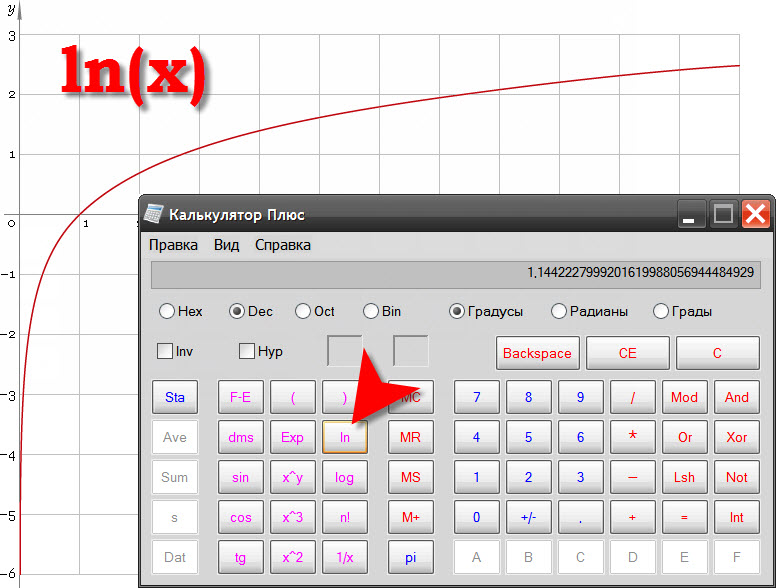Switch angle units to Радианы

coord(560,311)
